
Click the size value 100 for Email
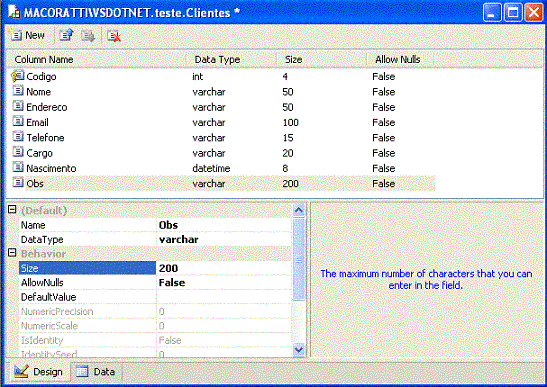point(291,122)
